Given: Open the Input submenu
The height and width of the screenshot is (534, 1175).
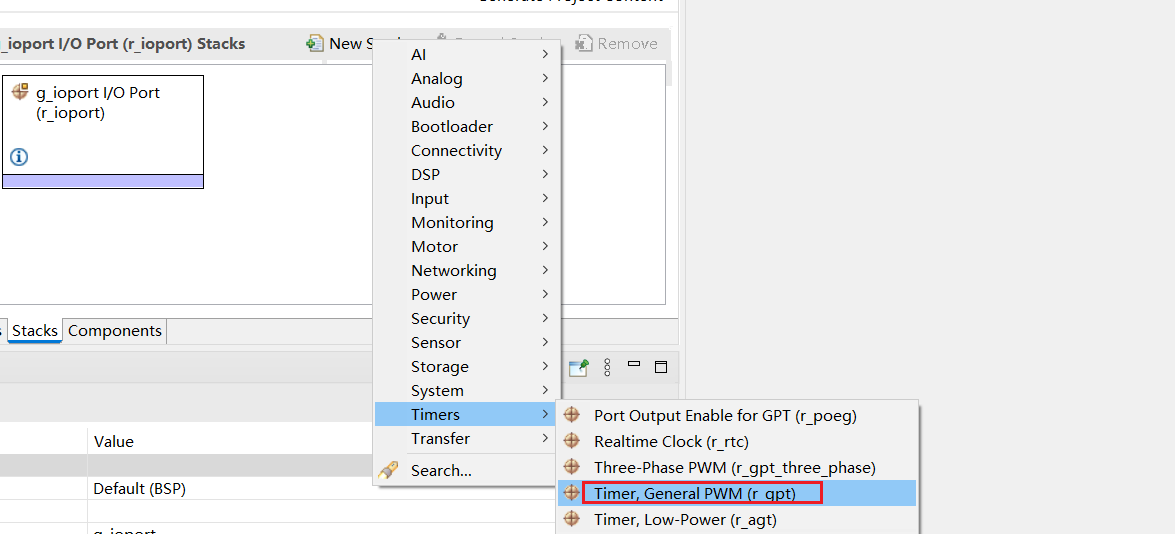Looking at the screenshot, I should click(x=467, y=198).
